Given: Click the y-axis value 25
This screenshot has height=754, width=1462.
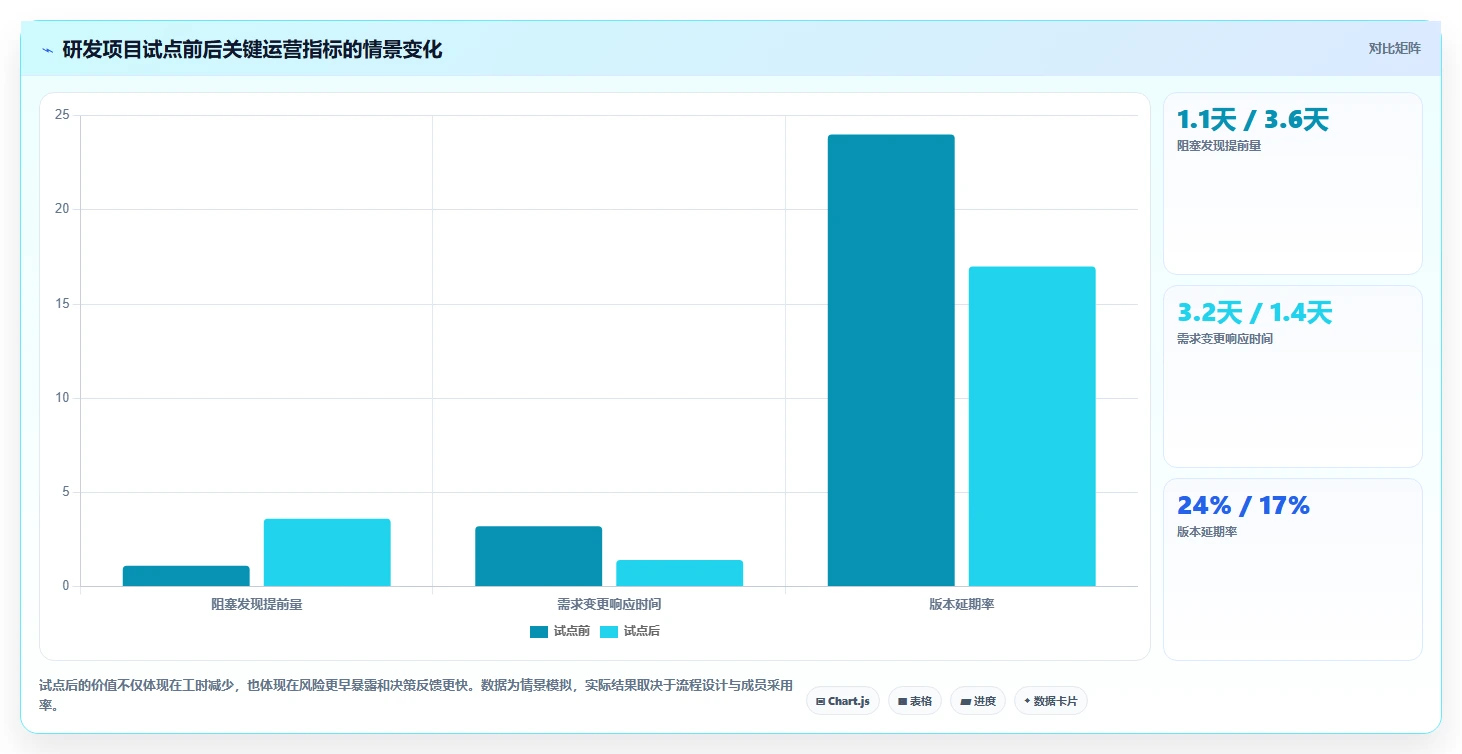Looking at the screenshot, I should click(x=62, y=115).
